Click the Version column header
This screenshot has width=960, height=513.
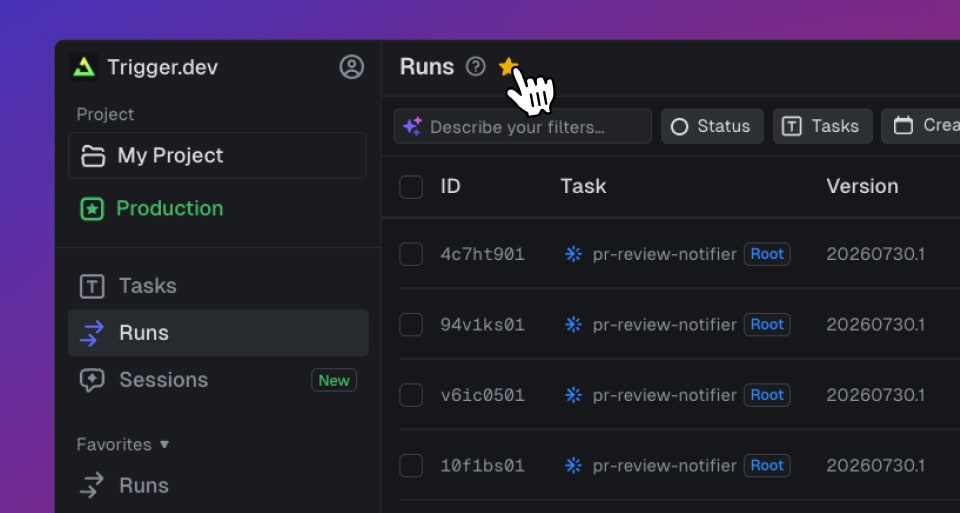coord(862,186)
